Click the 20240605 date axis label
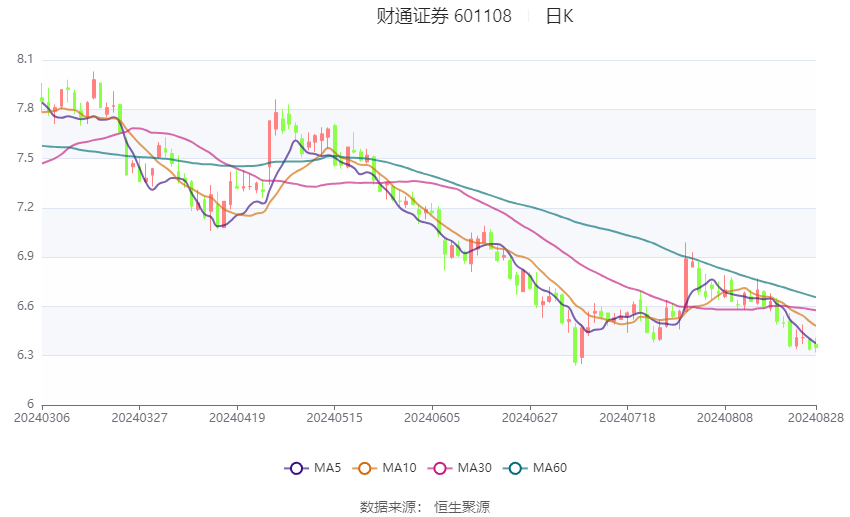 click(431, 417)
